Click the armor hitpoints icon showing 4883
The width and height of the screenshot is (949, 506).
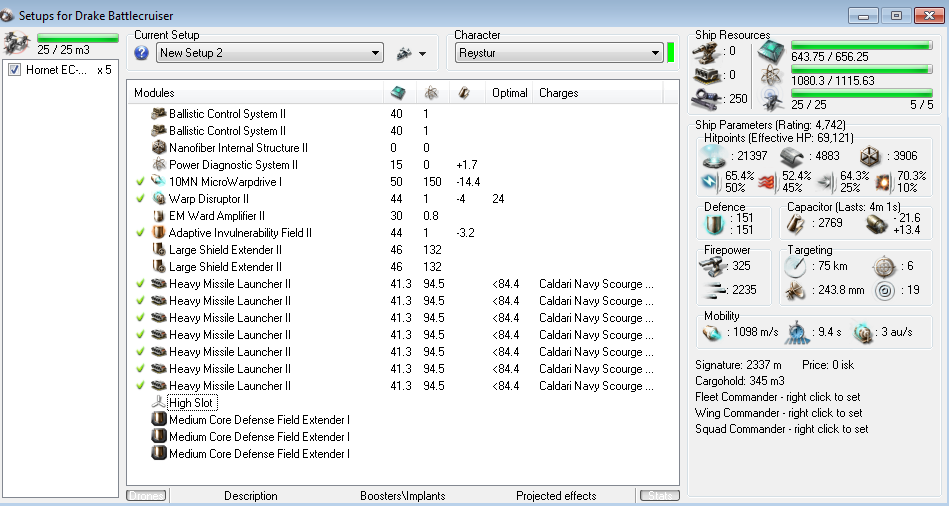tap(792, 156)
